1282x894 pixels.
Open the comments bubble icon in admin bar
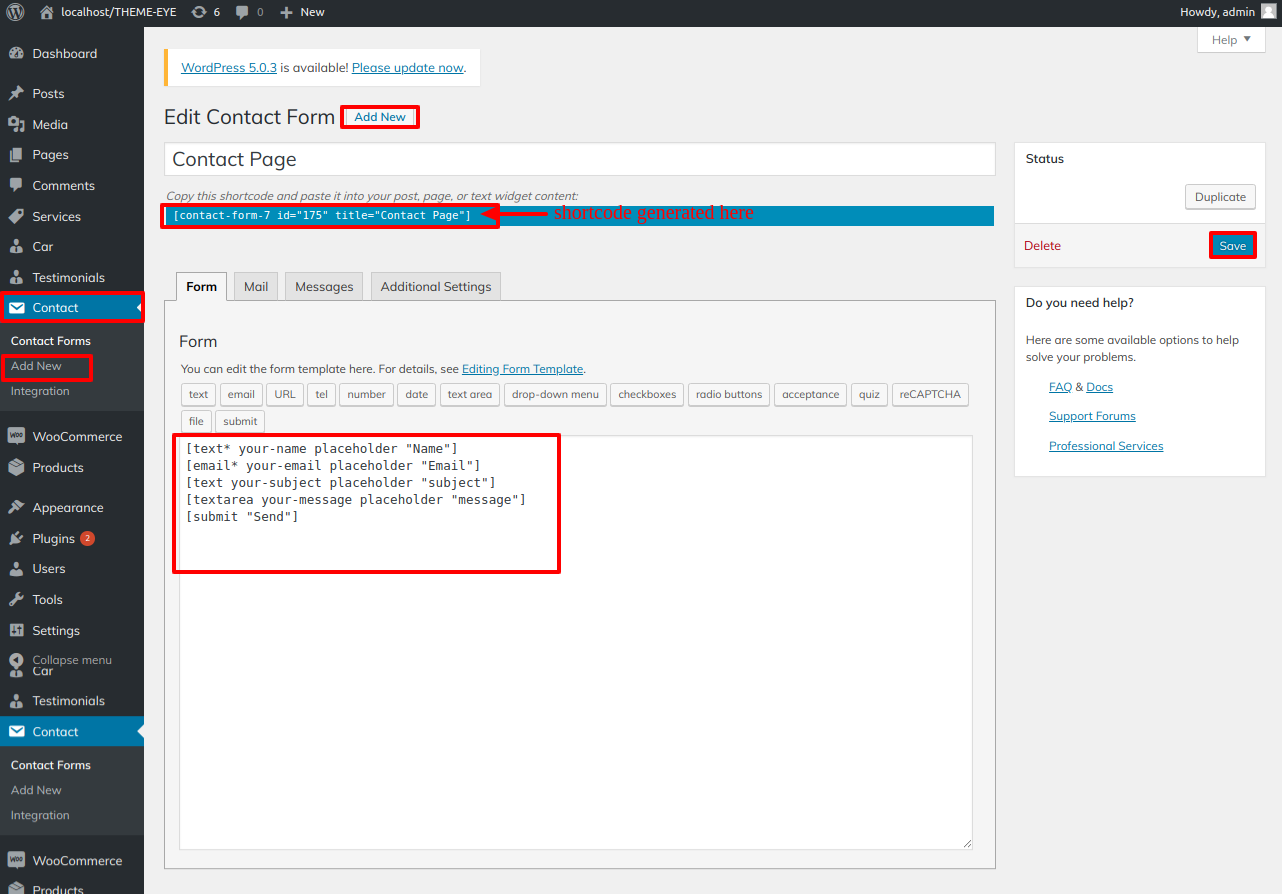(x=243, y=12)
